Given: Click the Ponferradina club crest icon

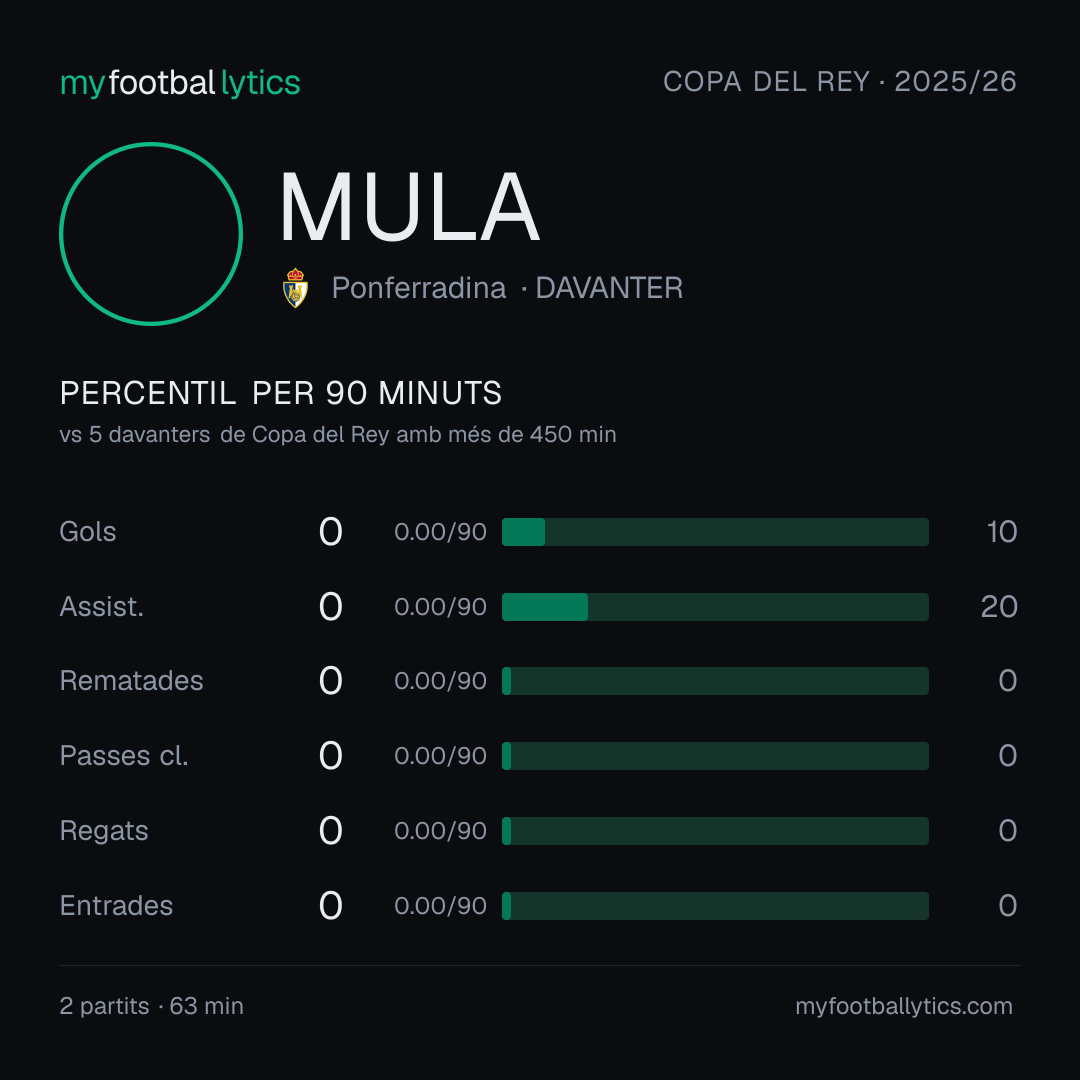Looking at the screenshot, I should click(x=295, y=288).
